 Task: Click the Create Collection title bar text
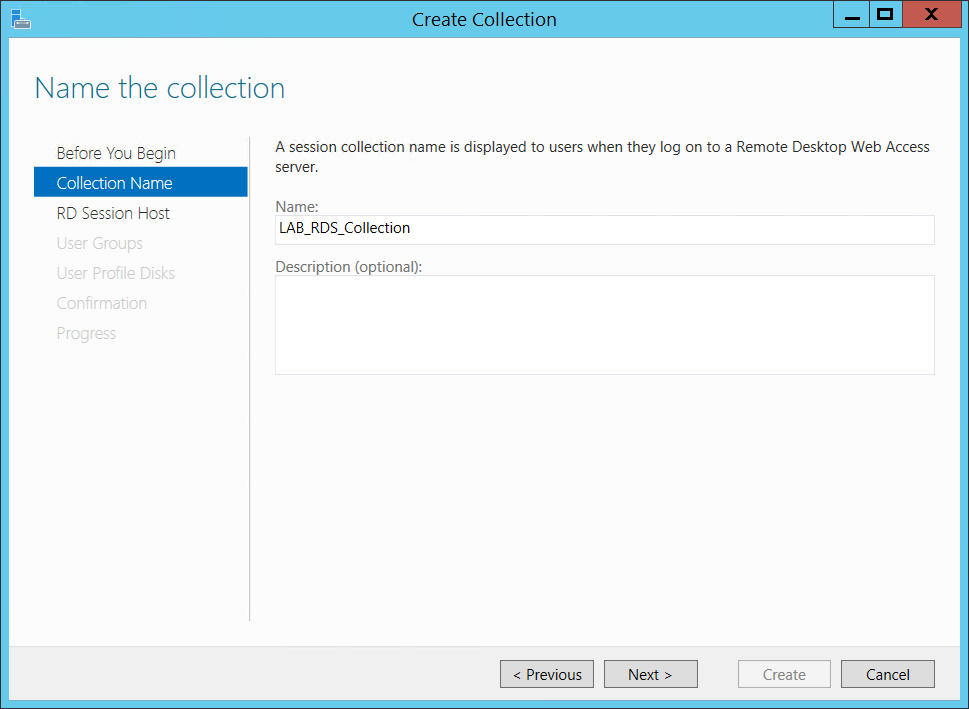pos(484,19)
